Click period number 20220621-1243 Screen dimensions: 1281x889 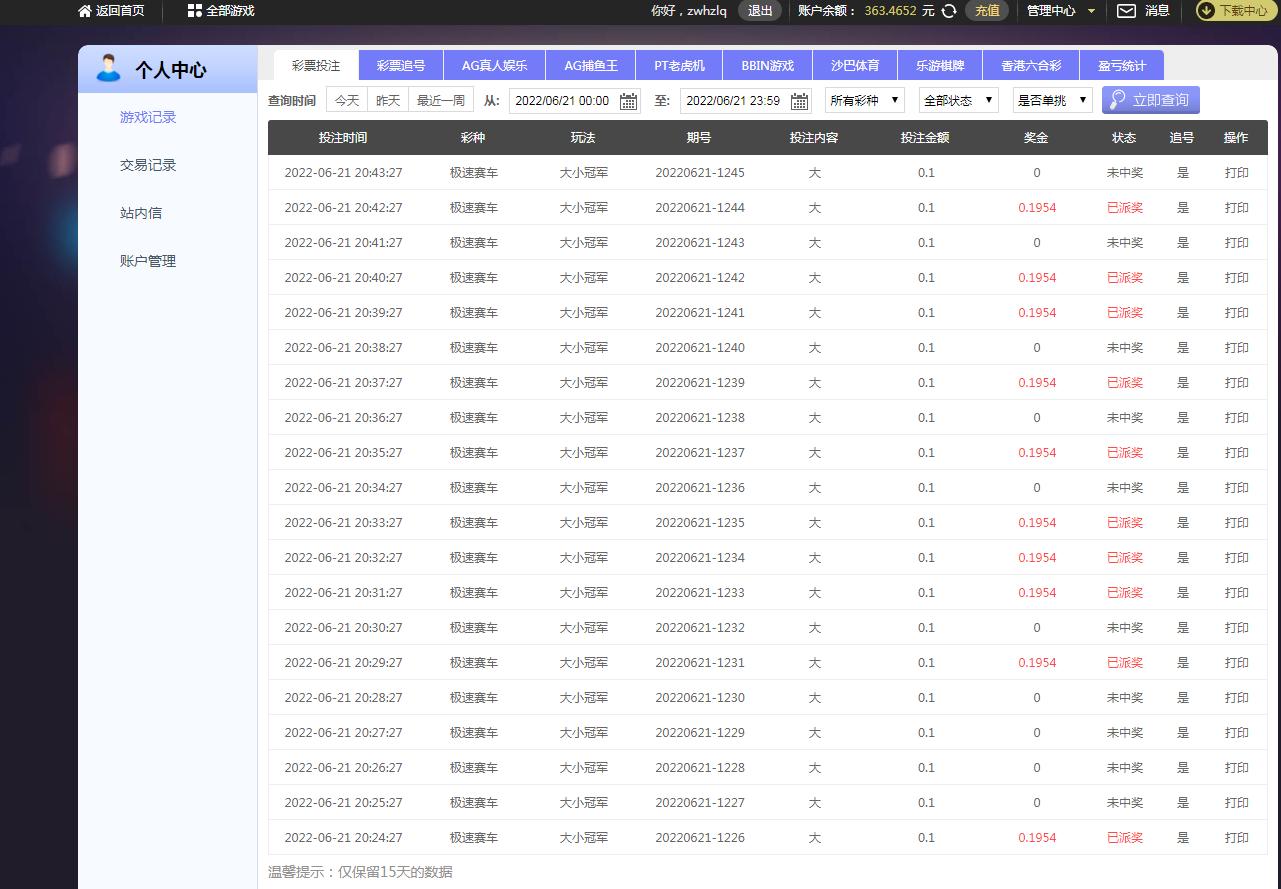(700, 242)
